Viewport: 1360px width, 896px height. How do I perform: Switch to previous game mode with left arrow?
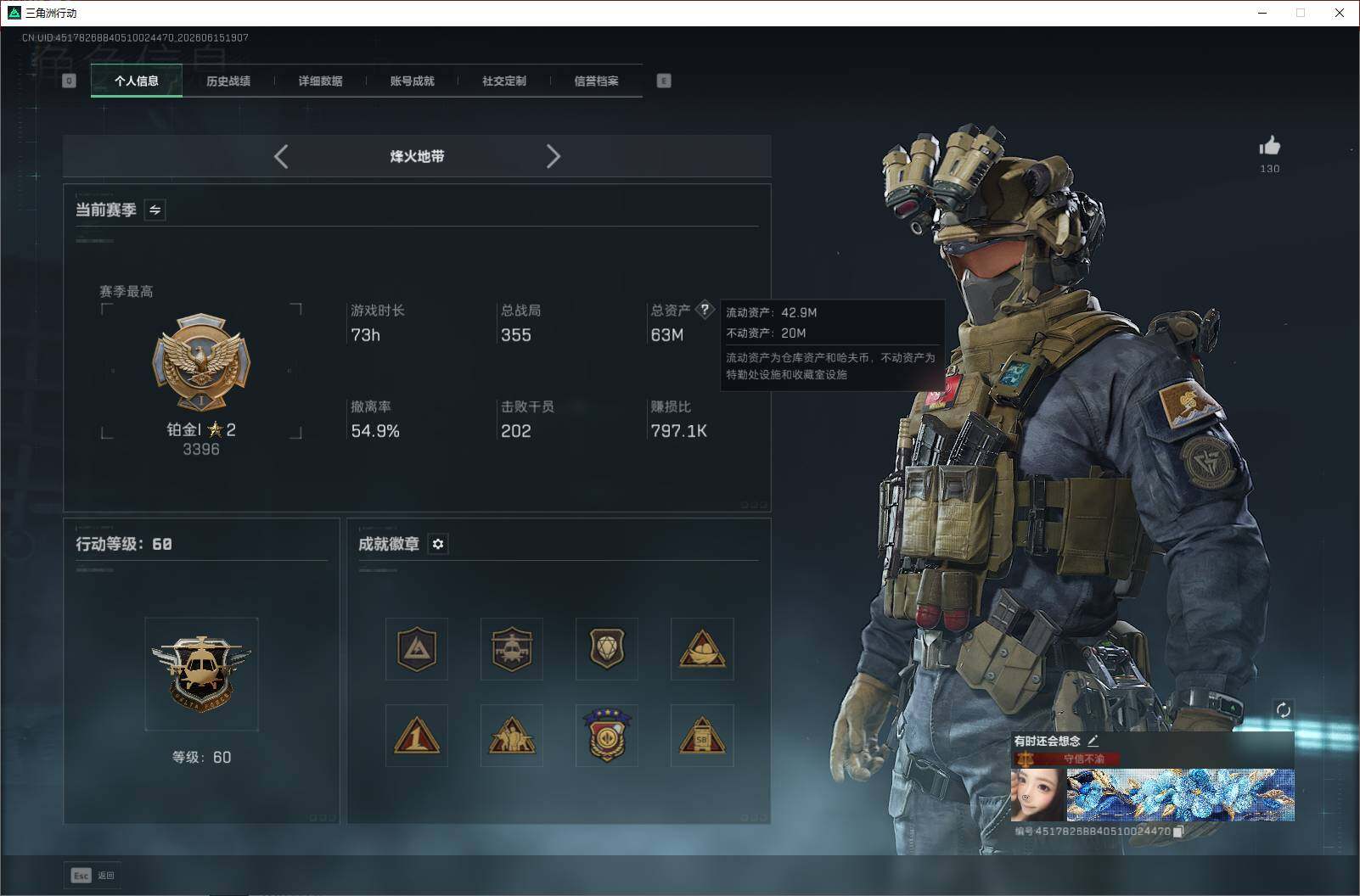click(281, 156)
